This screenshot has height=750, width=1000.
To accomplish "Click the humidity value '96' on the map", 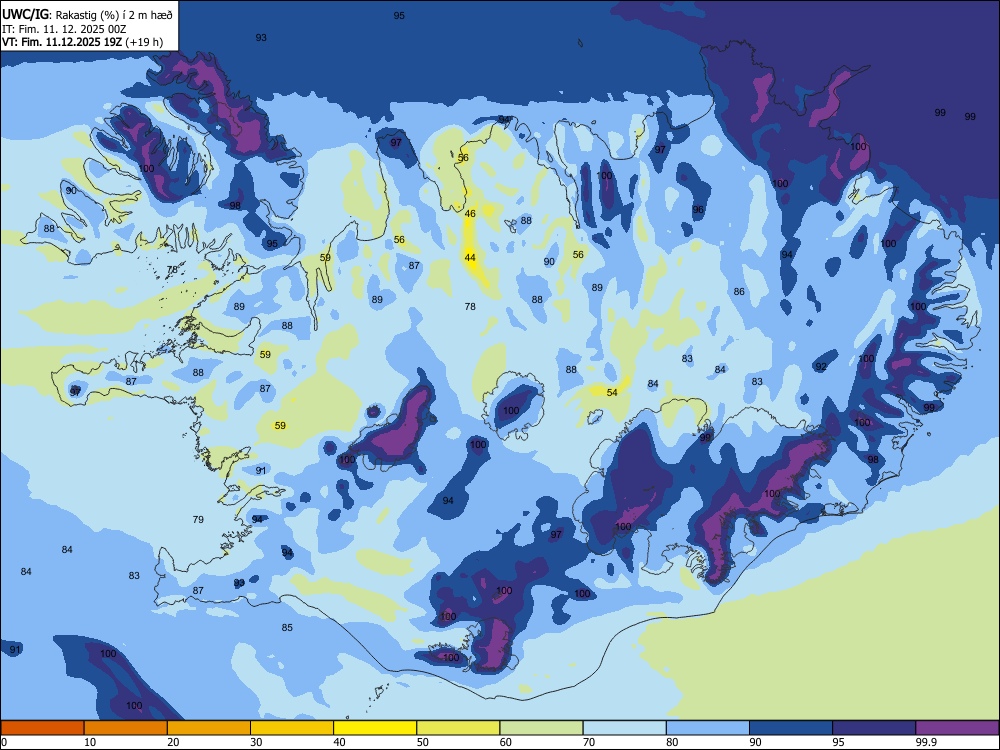I will (698, 209).
